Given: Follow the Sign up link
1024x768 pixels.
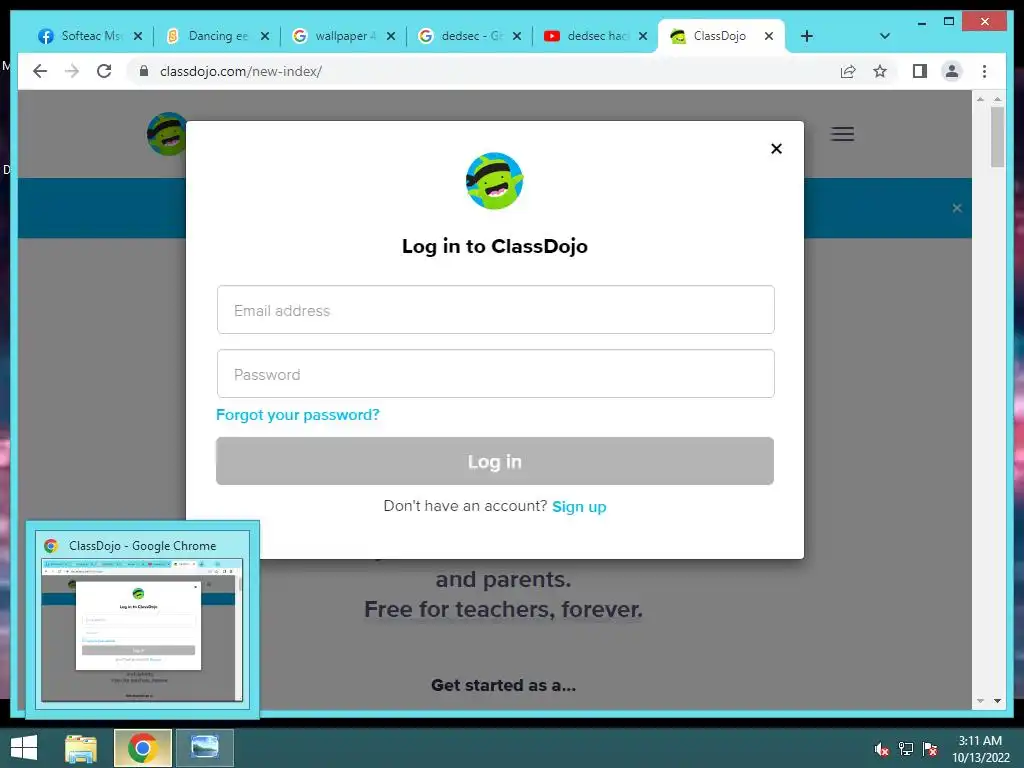Looking at the screenshot, I should [x=579, y=507].
